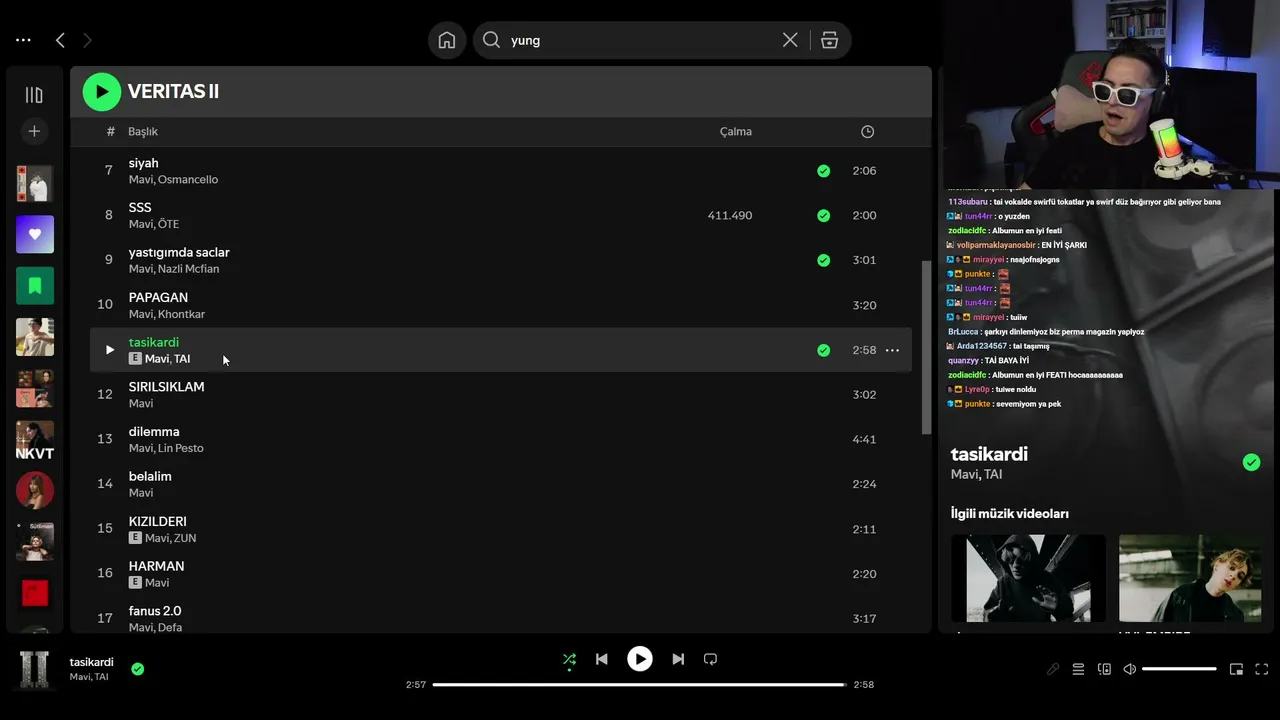The image size is (1280, 720).
Task: Sort tracks by duration clock icon
Action: 867,132
